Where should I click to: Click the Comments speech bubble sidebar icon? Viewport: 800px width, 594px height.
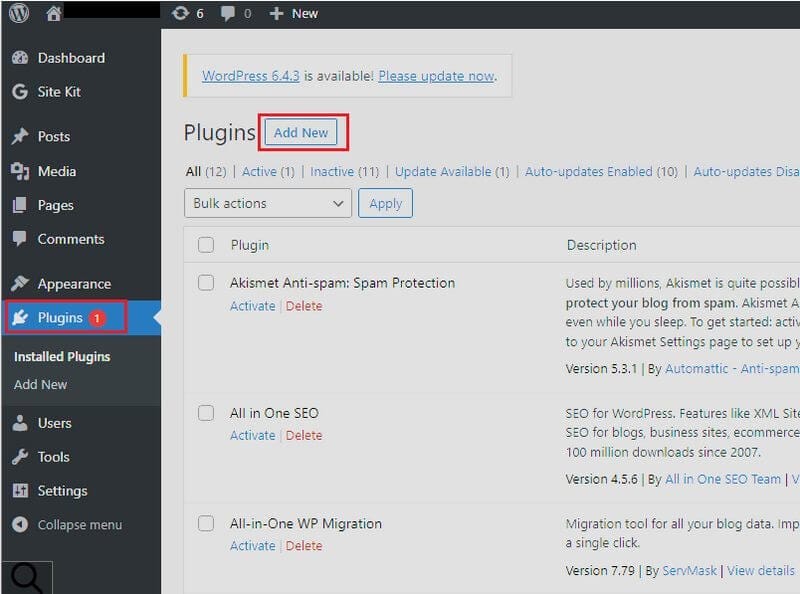click(20, 238)
